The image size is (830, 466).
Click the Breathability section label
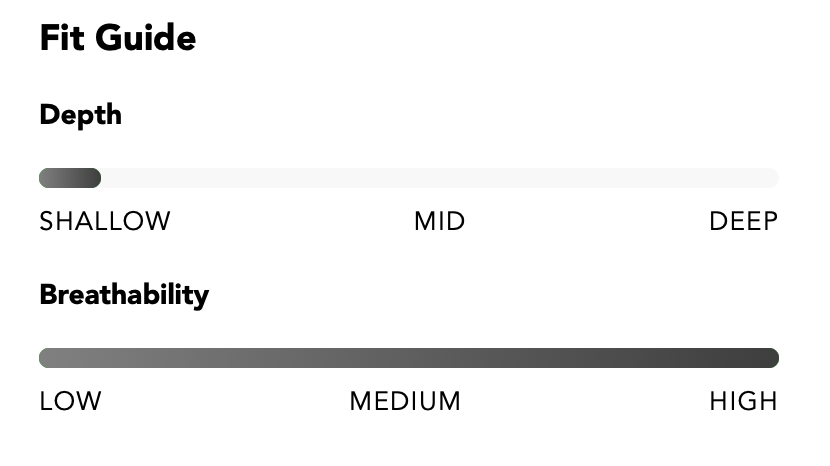124,295
